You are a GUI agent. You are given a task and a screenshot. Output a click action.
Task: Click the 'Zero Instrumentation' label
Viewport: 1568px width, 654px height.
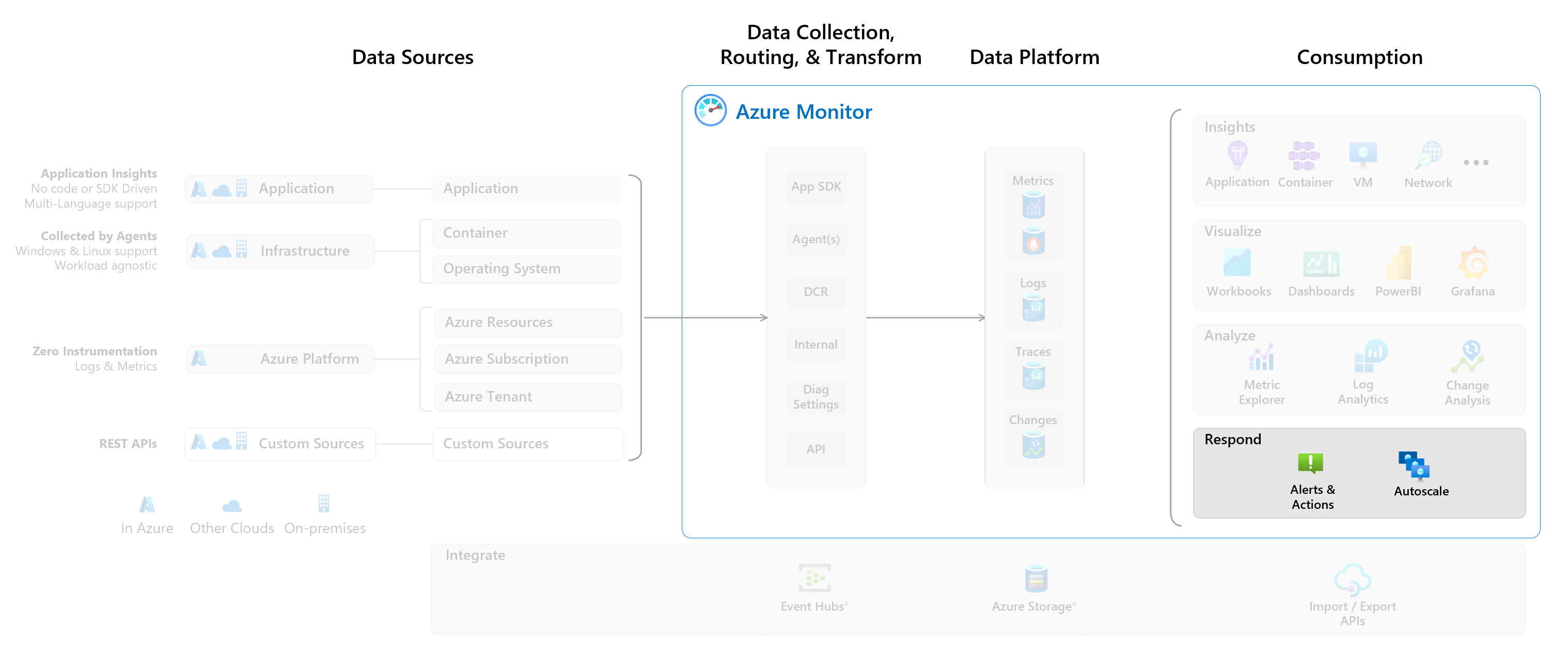(95, 351)
